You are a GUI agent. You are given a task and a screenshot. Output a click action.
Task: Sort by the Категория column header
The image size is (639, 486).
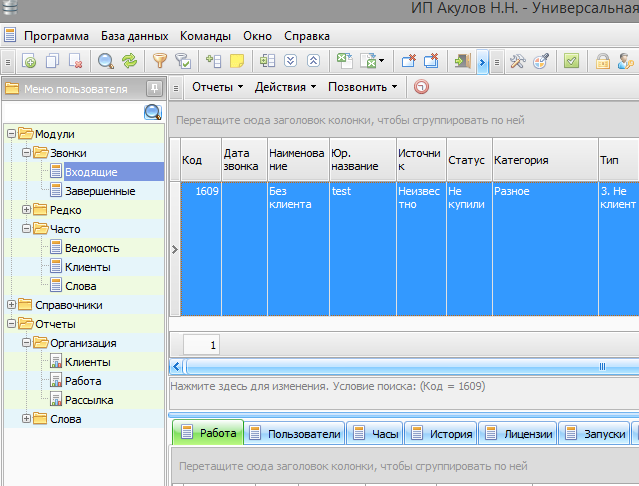click(x=545, y=160)
